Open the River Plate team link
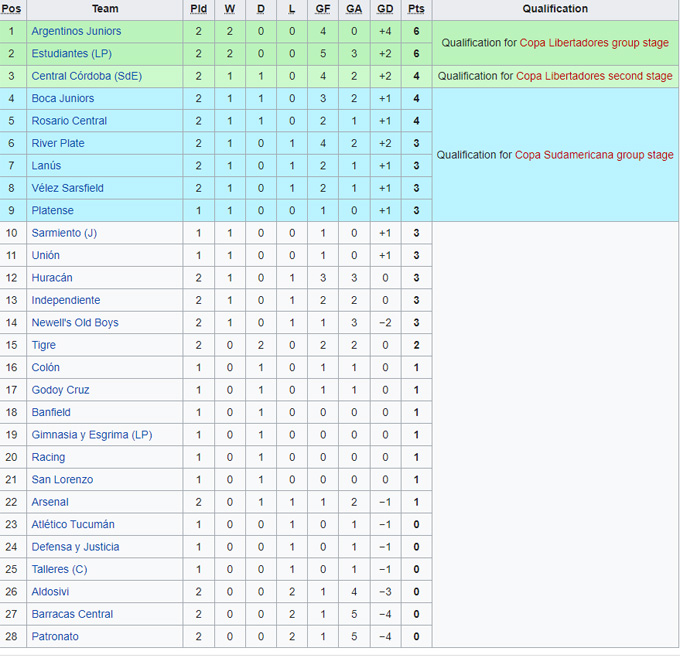 58,143
